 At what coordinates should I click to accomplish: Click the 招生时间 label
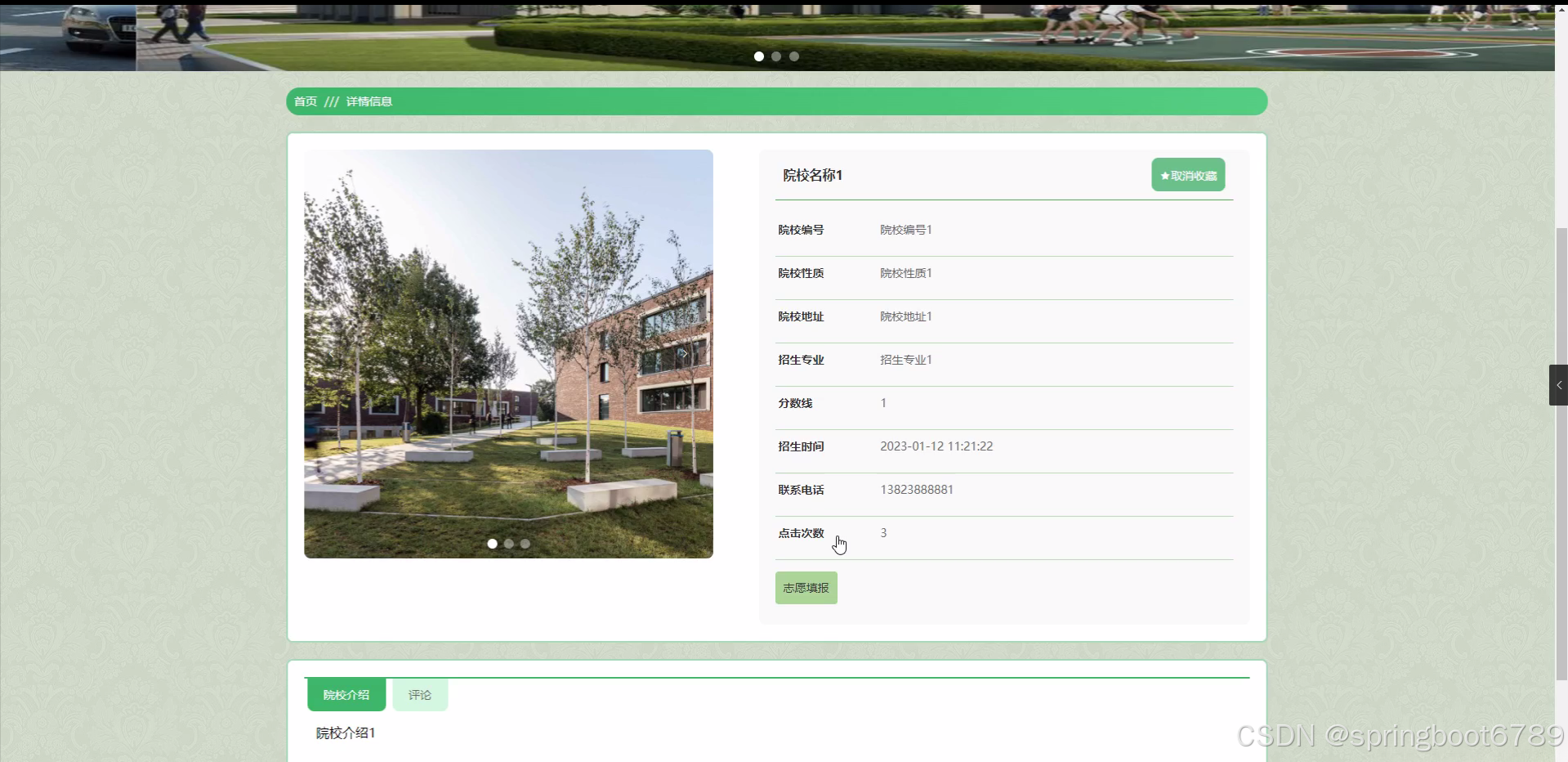pyautogui.click(x=802, y=446)
